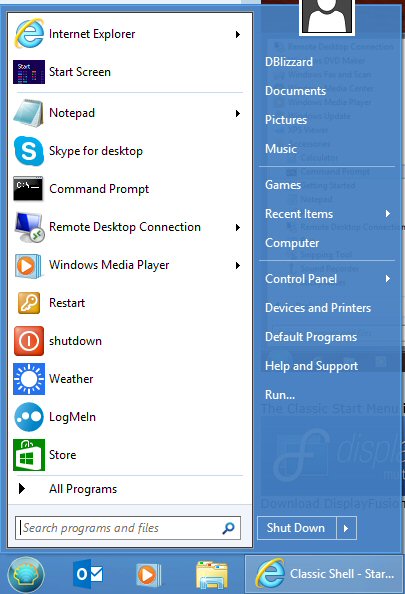Launch LogMeIn icon

pos(29,417)
